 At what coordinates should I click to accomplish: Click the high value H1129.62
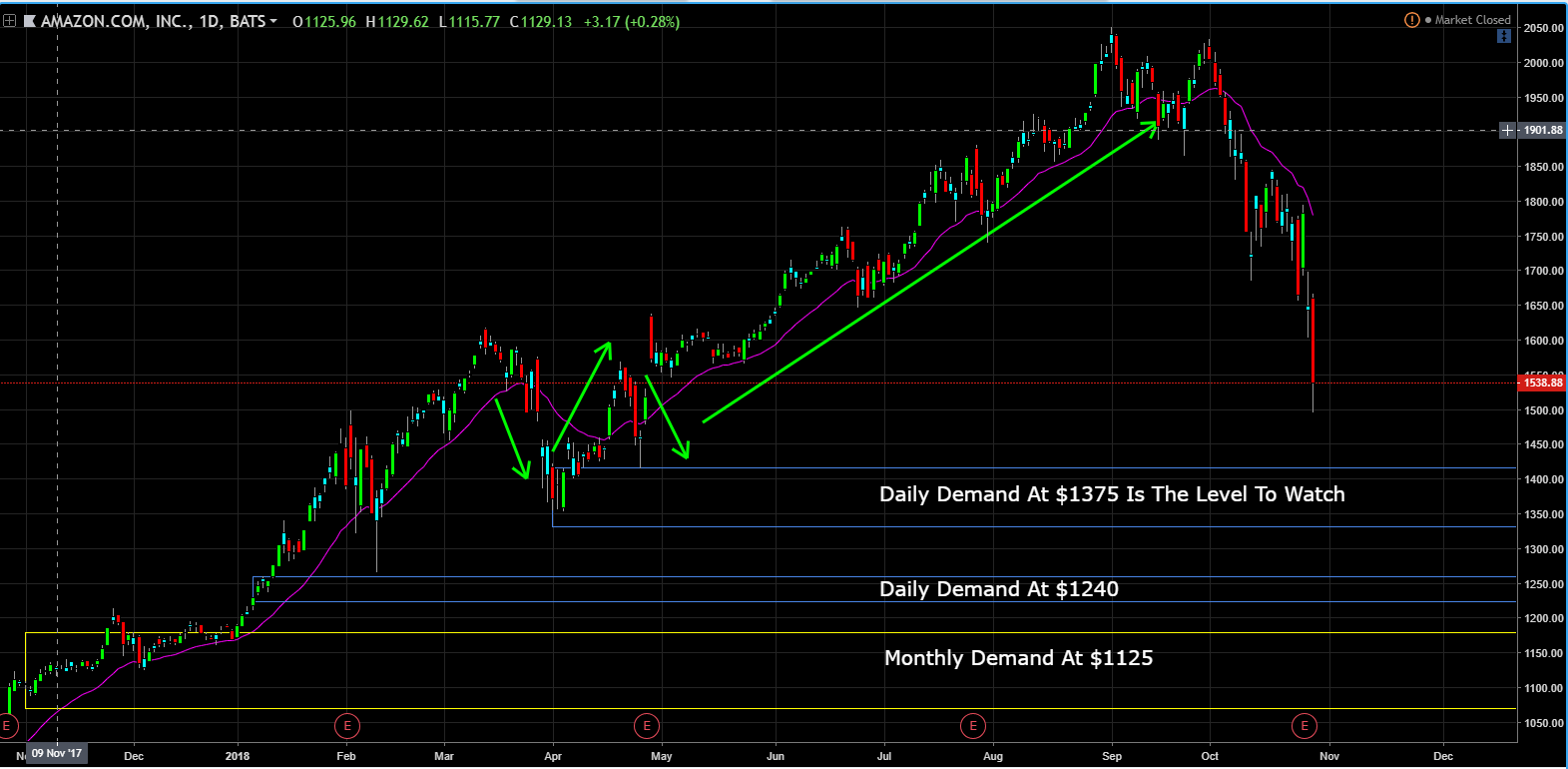397,21
